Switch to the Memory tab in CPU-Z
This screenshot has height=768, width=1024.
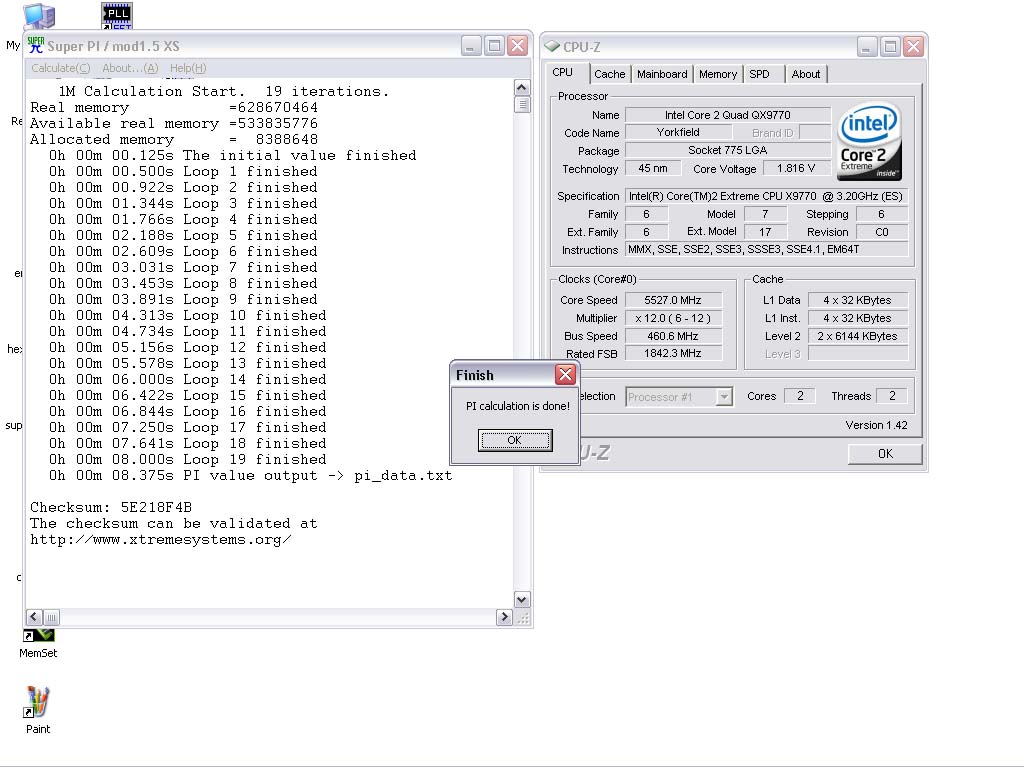pyautogui.click(x=718, y=74)
